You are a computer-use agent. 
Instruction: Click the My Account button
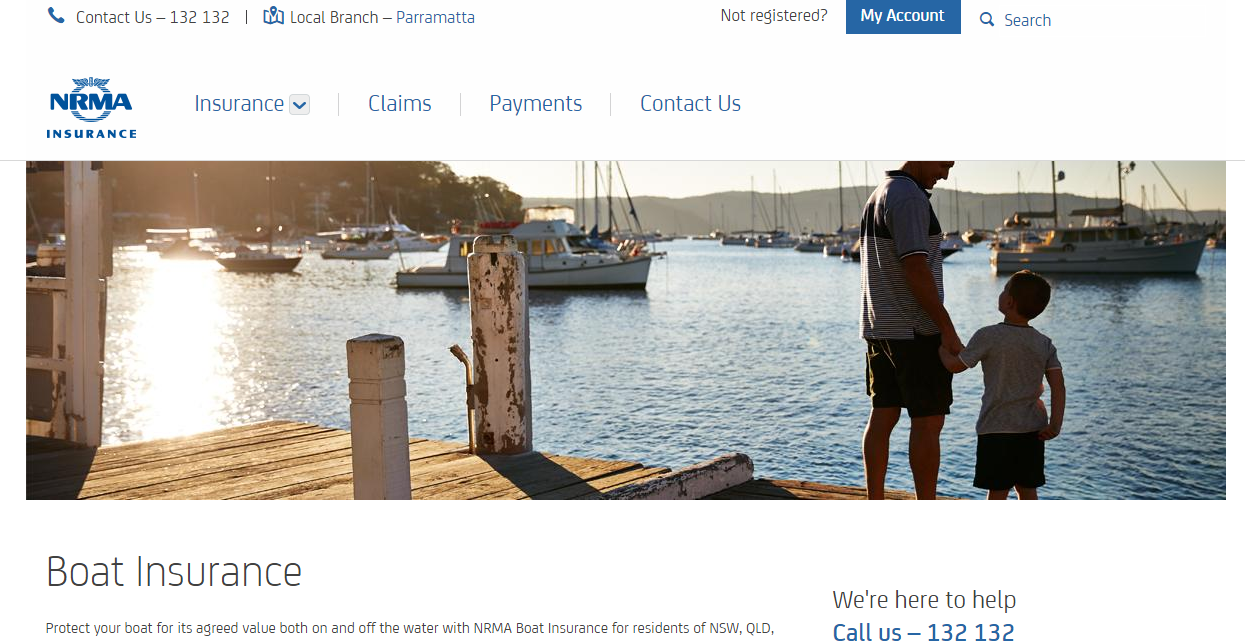(903, 16)
